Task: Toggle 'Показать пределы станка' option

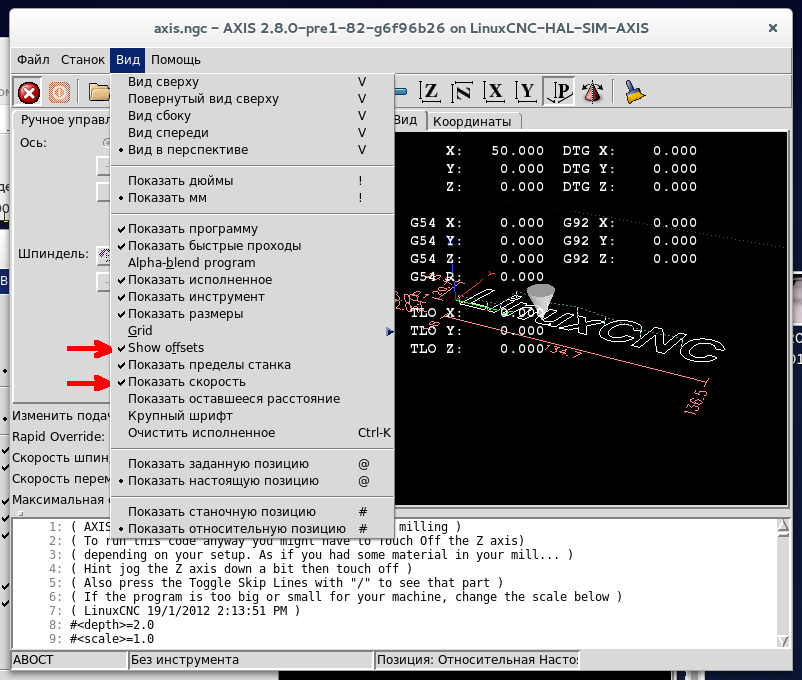Action: 252,365
